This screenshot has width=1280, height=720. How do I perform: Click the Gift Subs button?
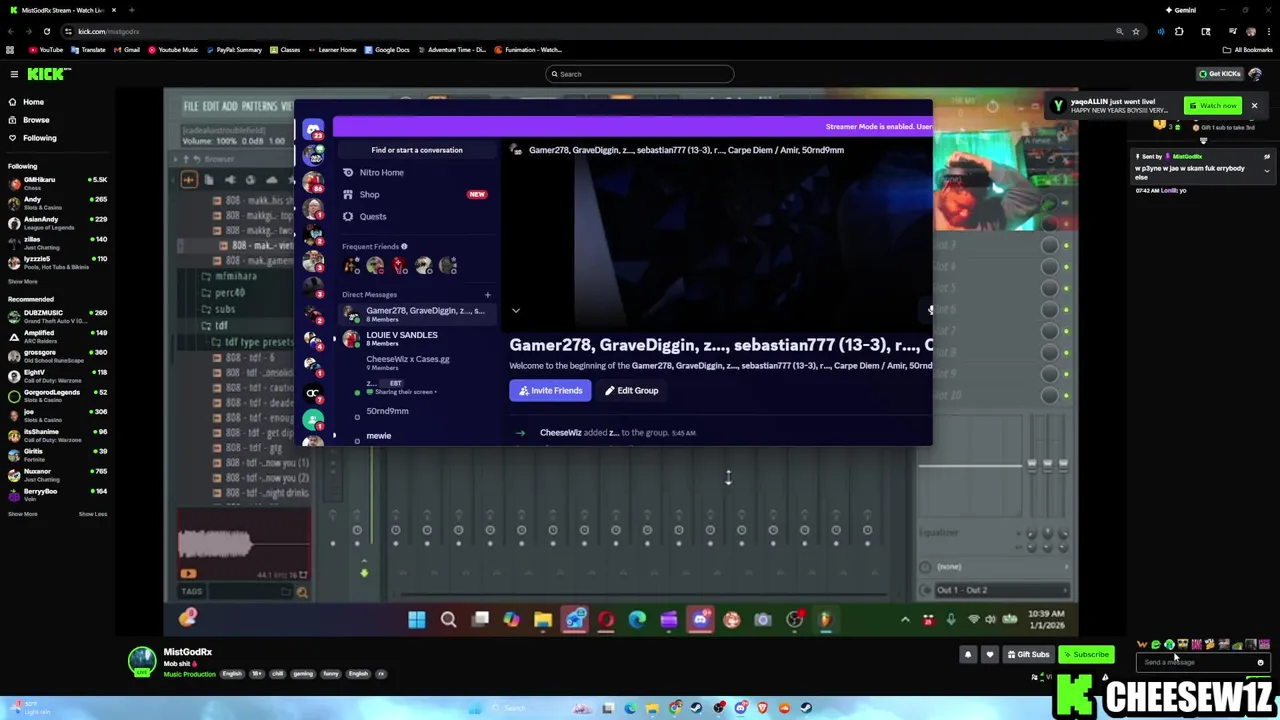[1028, 655]
